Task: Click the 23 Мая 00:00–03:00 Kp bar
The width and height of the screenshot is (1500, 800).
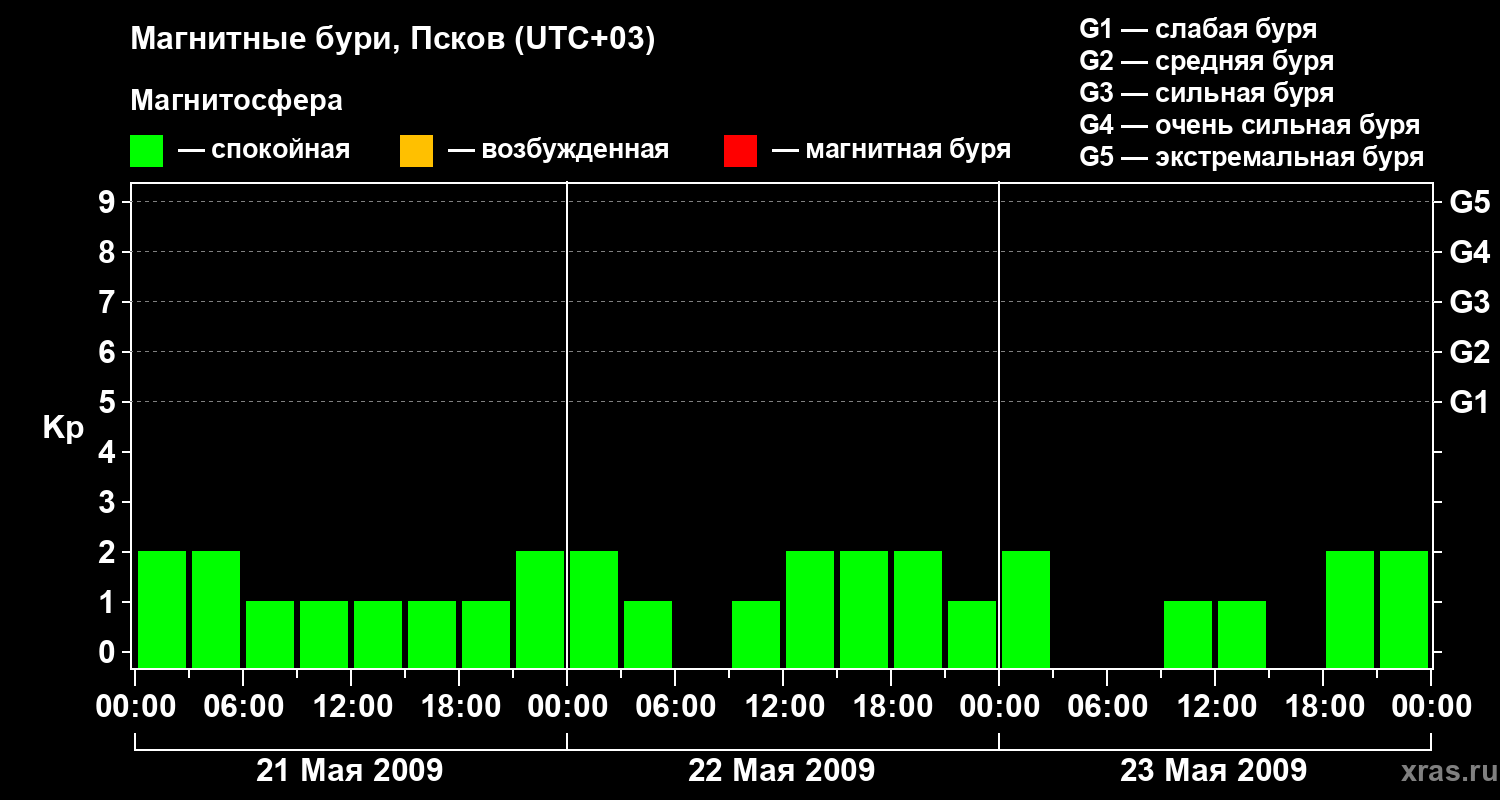Action: click(x=1026, y=609)
